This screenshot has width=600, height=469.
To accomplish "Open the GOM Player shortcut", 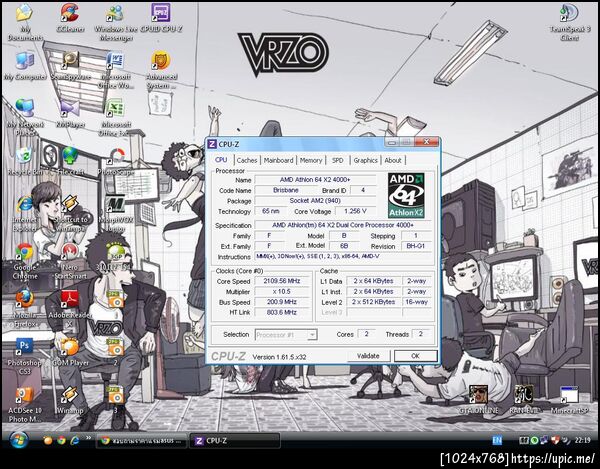I will [x=70, y=352].
